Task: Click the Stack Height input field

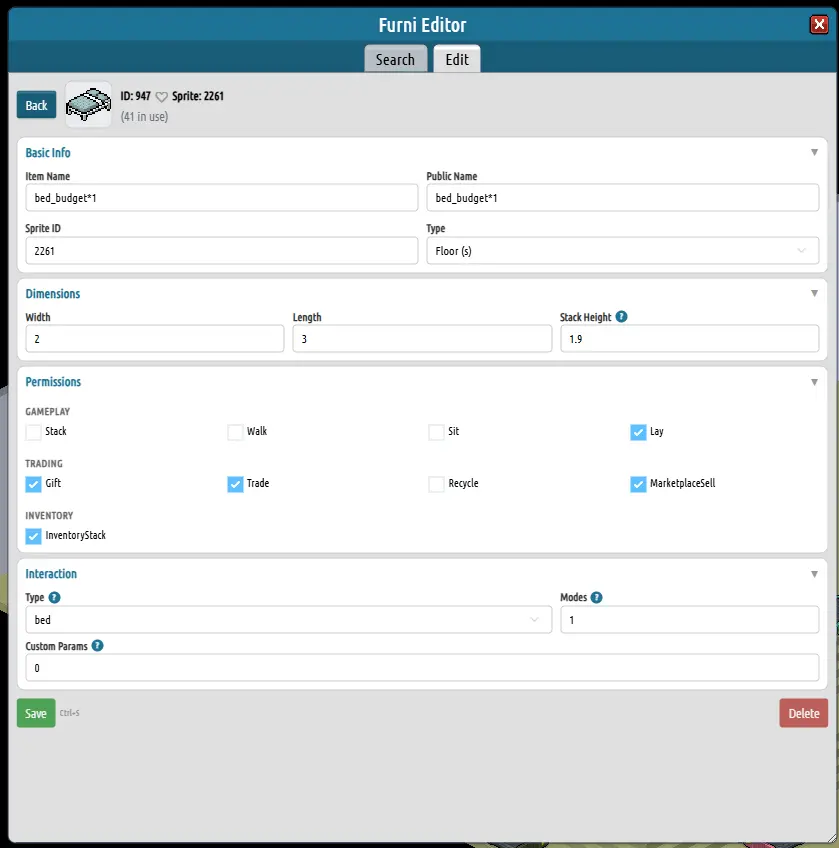Action: click(690, 339)
